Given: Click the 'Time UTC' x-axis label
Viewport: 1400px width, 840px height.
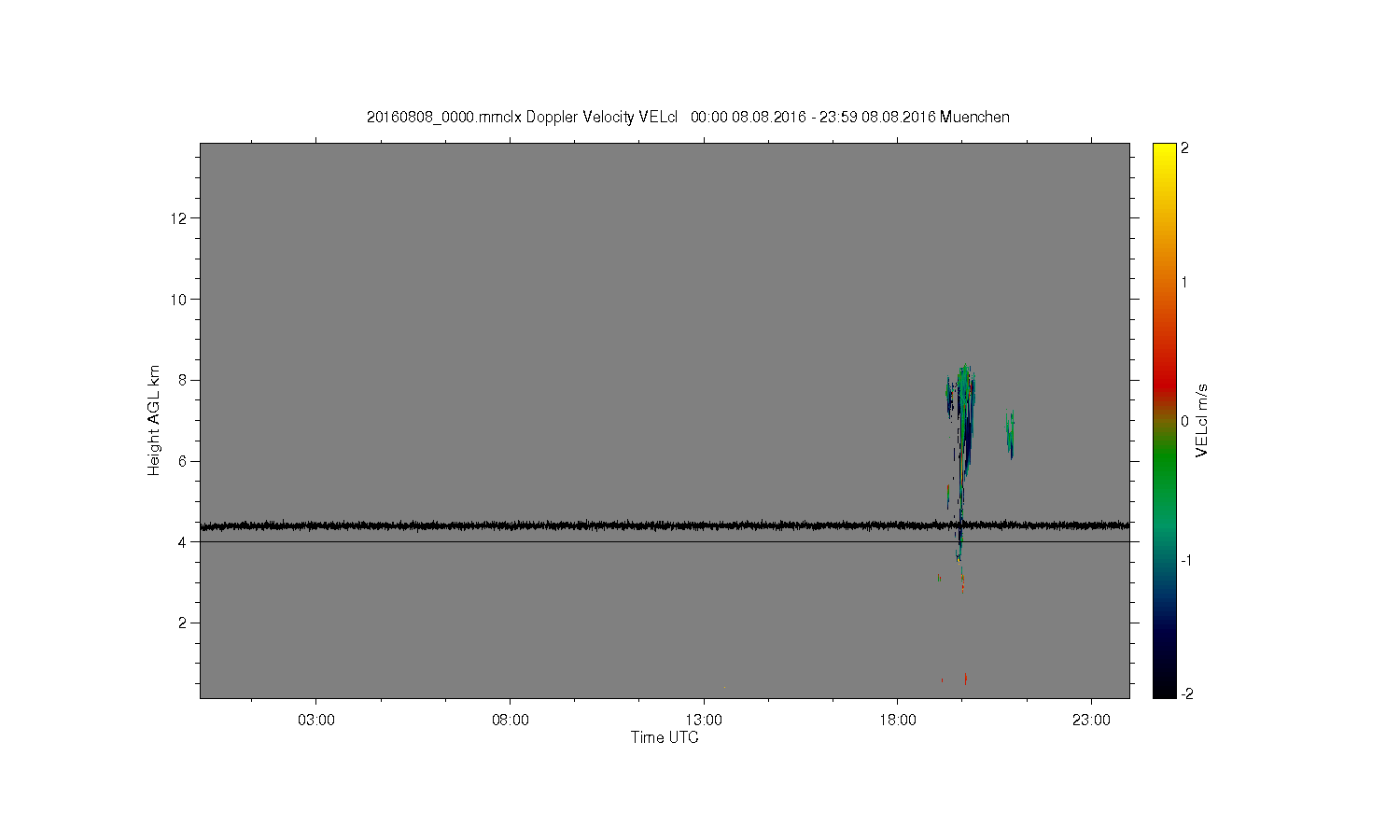Looking at the screenshot, I should 665,737.
